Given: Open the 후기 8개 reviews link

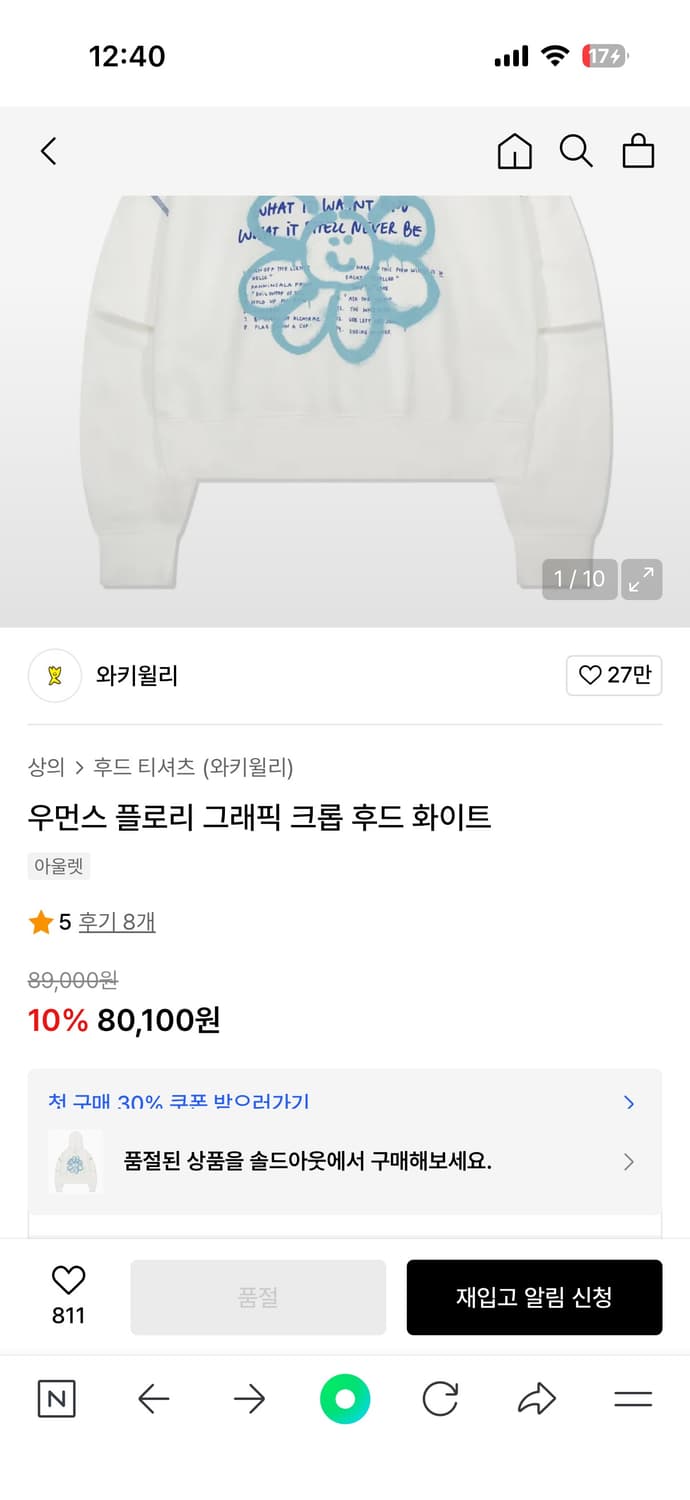Looking at the screenshot, I should pyautogui.click(x=117, y=922).
